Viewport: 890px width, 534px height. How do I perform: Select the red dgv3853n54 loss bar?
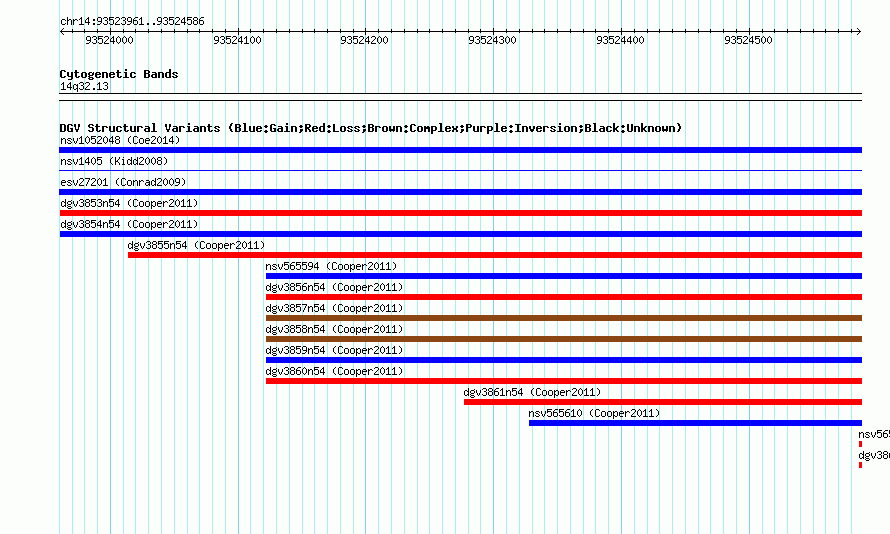(x=460, y=213)
